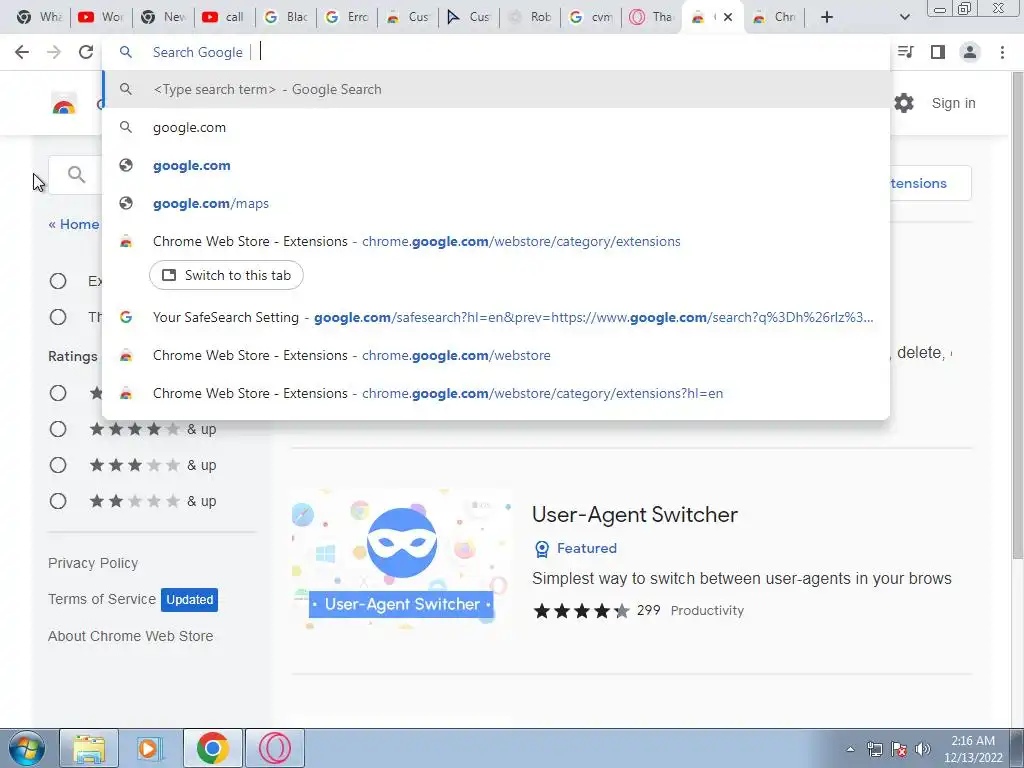Open the Chrome three-dot menu
The image size is (1024, 768).
pos(1002,52)
